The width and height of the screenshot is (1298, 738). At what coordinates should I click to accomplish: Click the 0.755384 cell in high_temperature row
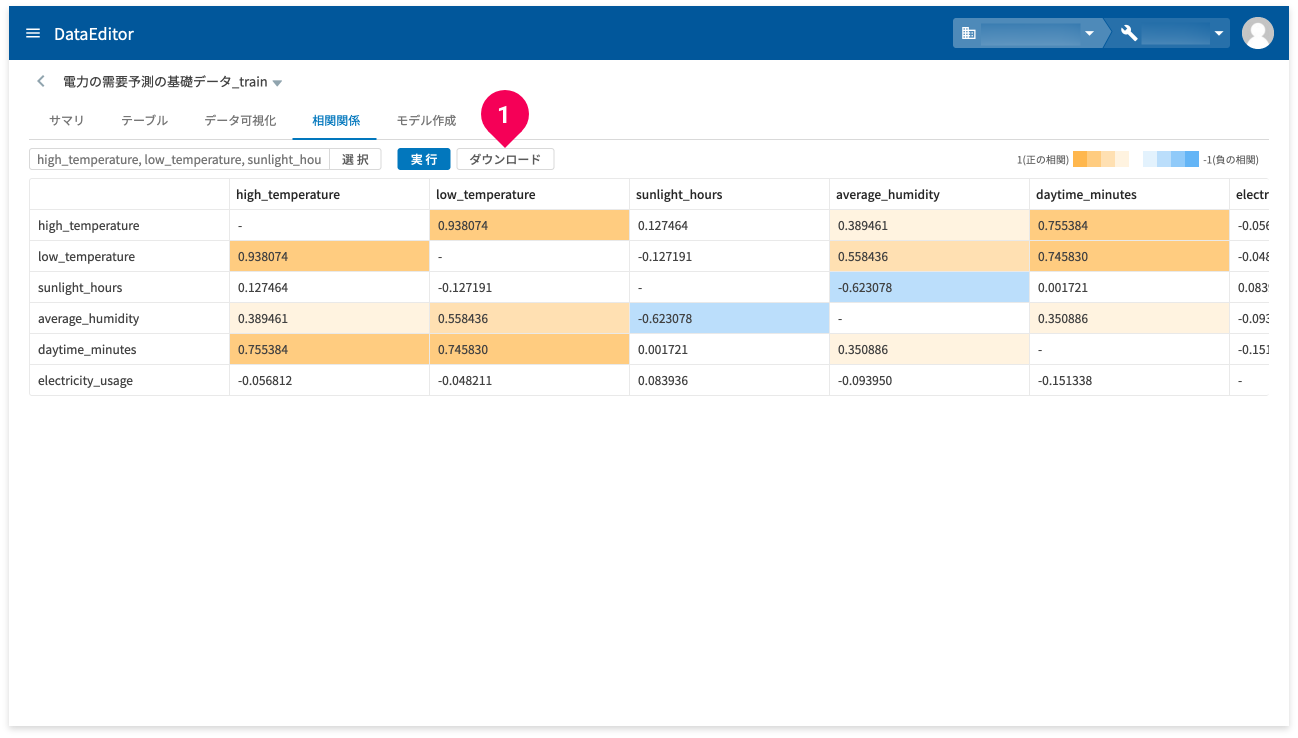coord(1129,225)
